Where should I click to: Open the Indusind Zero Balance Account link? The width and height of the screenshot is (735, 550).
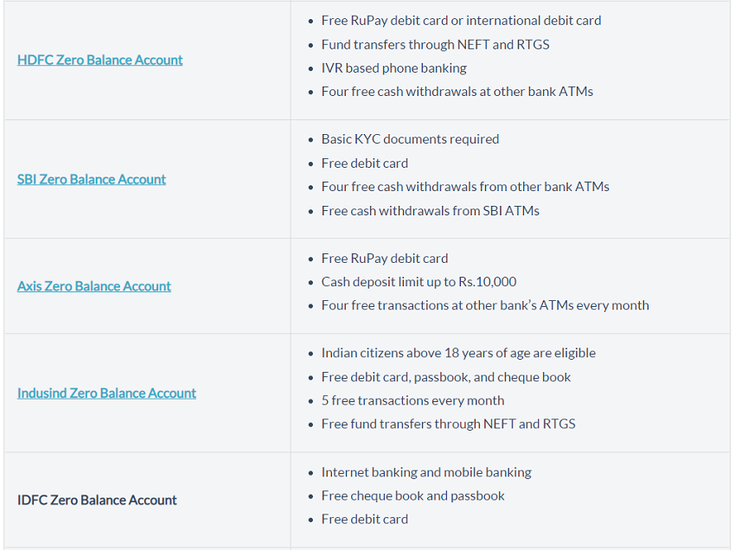tap(106, 393)
